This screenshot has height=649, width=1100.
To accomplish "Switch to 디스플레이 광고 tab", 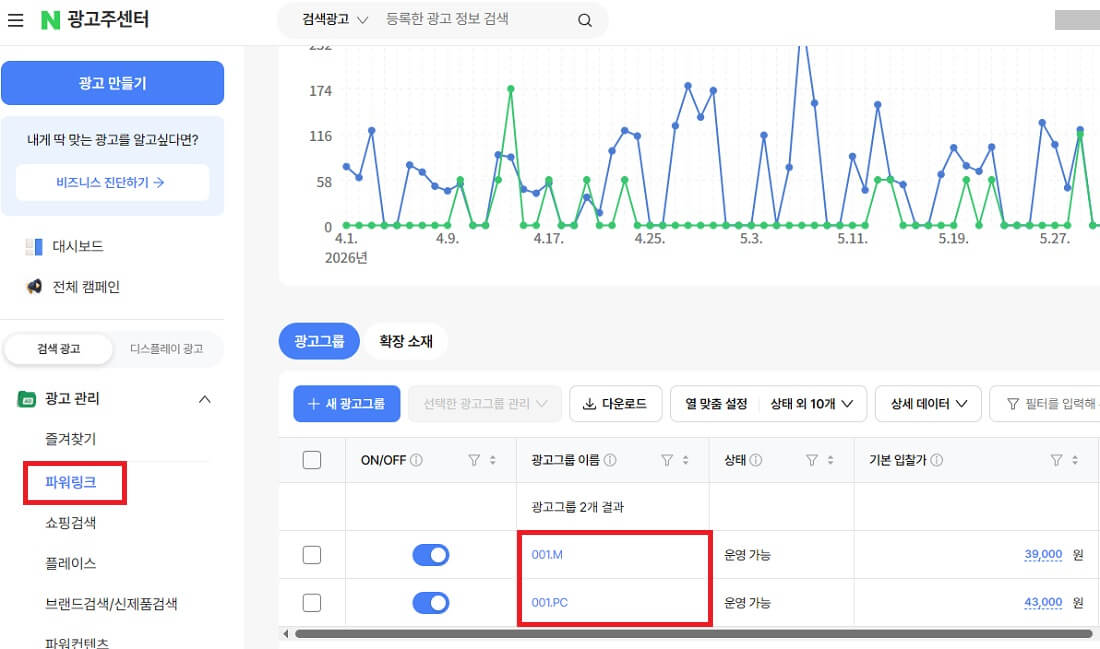I will [x=166, y=349].
